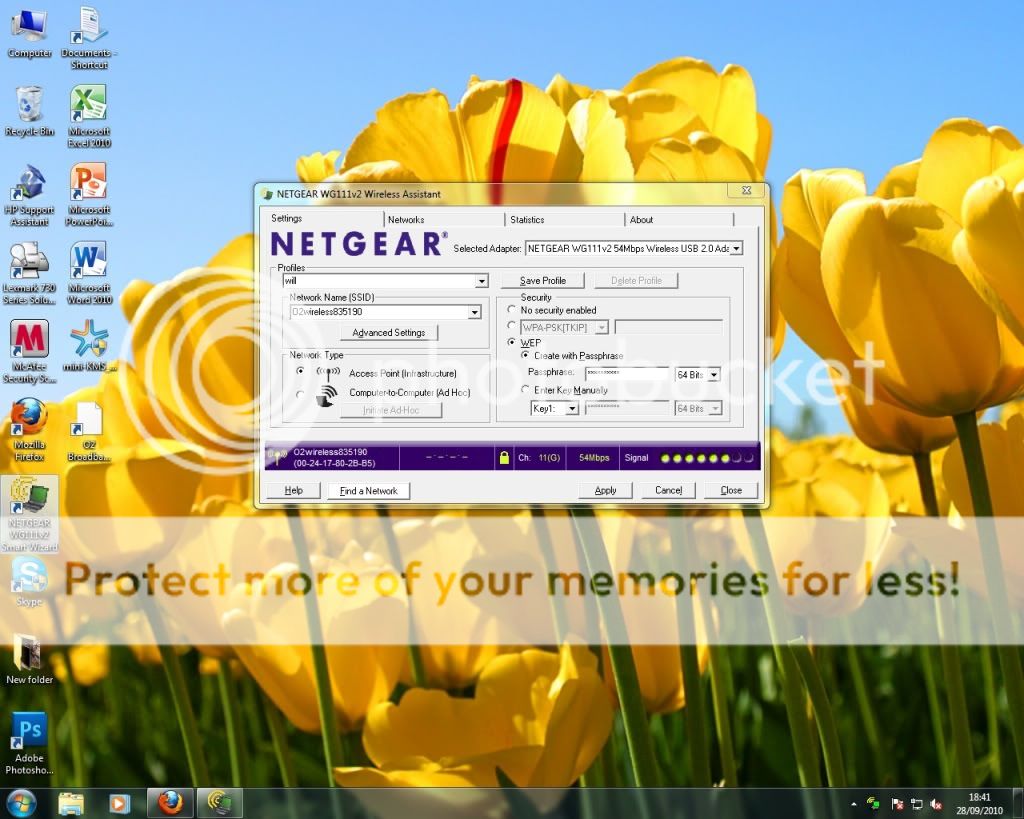Click the 54Mbps speed status entry
Viewport: 1024px width, 819px height.
click(x=594, y=458)
